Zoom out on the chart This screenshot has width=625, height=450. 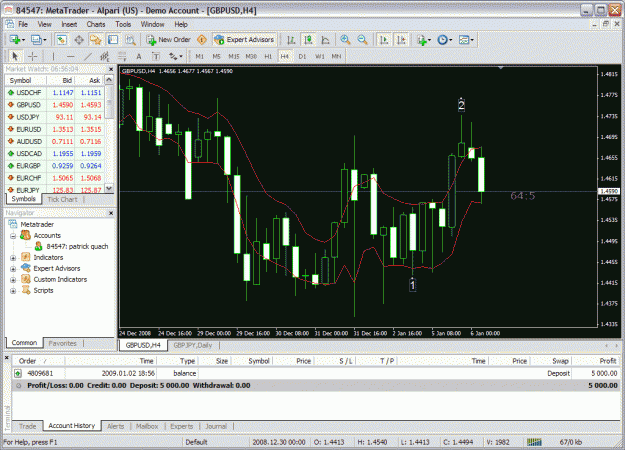coord(362,40)
